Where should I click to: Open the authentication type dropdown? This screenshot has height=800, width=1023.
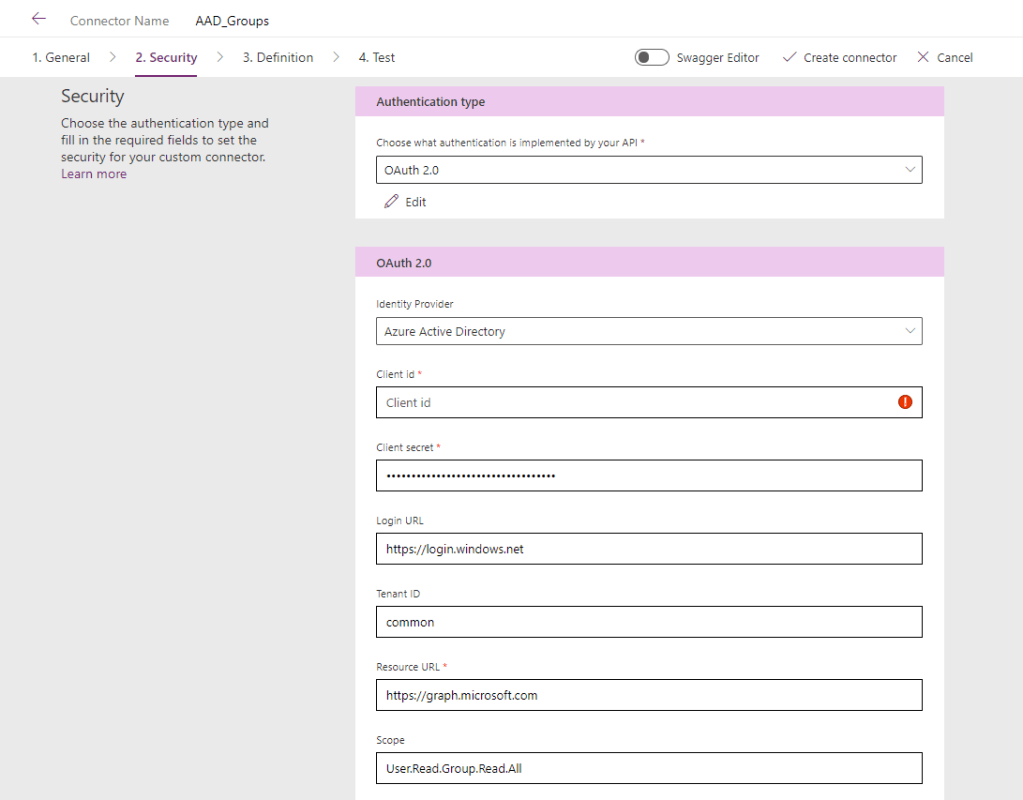649,170
